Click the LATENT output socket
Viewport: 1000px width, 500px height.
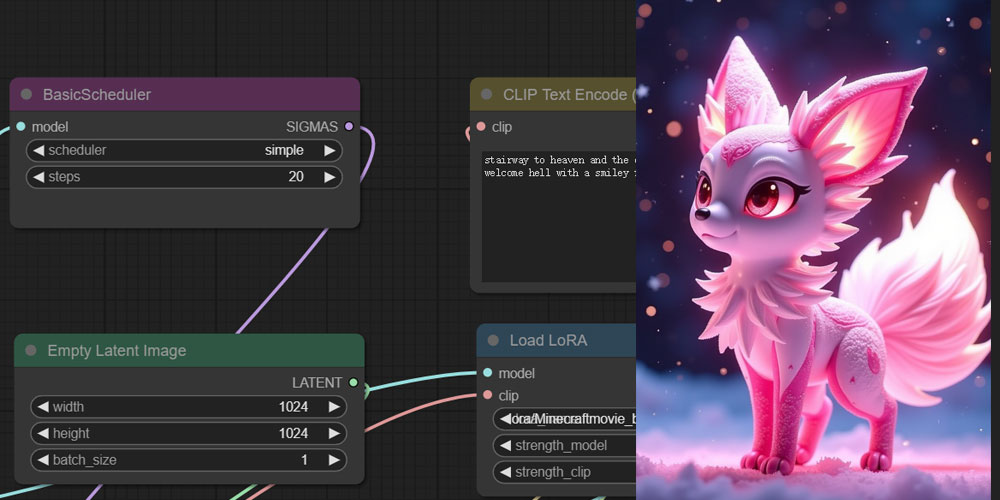[353, 383]
